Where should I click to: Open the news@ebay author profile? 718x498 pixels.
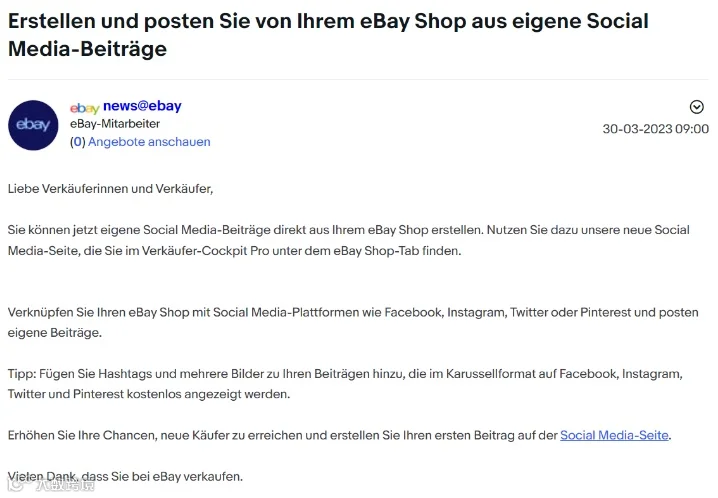142,106
